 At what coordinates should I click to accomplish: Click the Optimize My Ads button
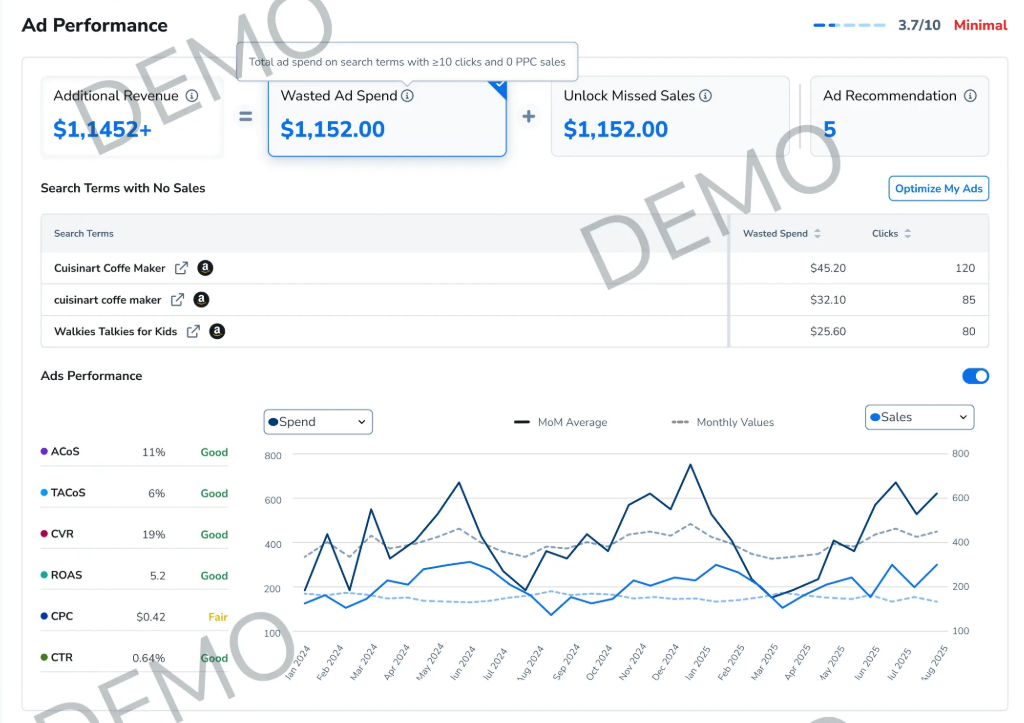click(x=938, y=189)
